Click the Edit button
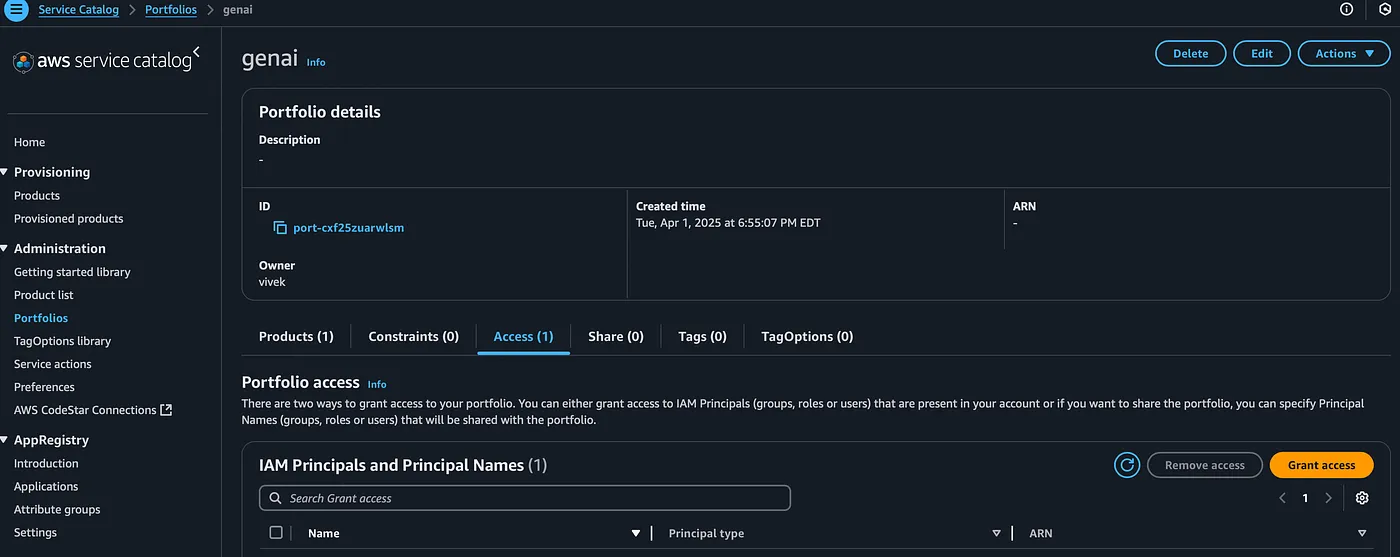Viewport: 1400px width, 557px height. 1262,54
